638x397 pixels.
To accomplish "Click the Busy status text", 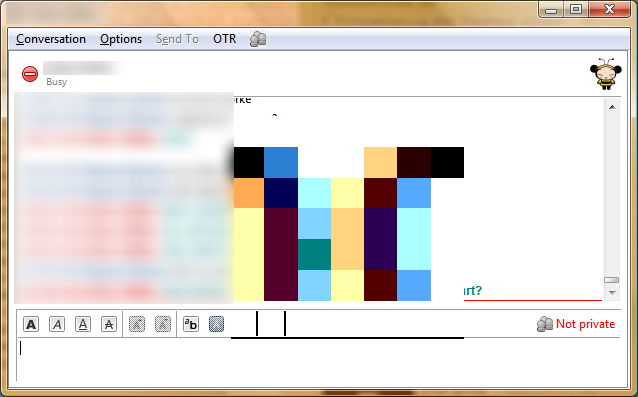I will pos(57,82).
